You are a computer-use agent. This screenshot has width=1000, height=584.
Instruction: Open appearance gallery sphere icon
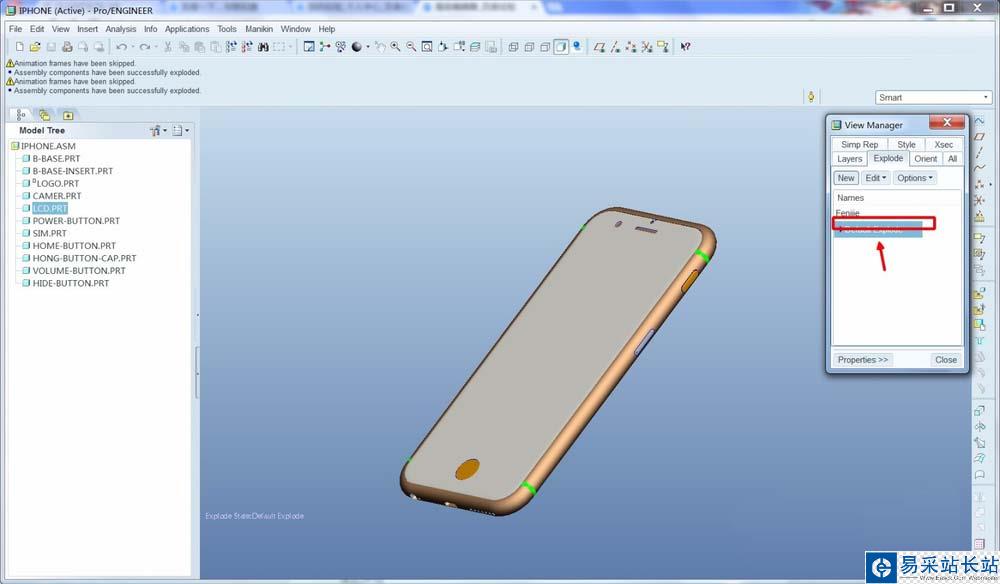pos(357,47)
